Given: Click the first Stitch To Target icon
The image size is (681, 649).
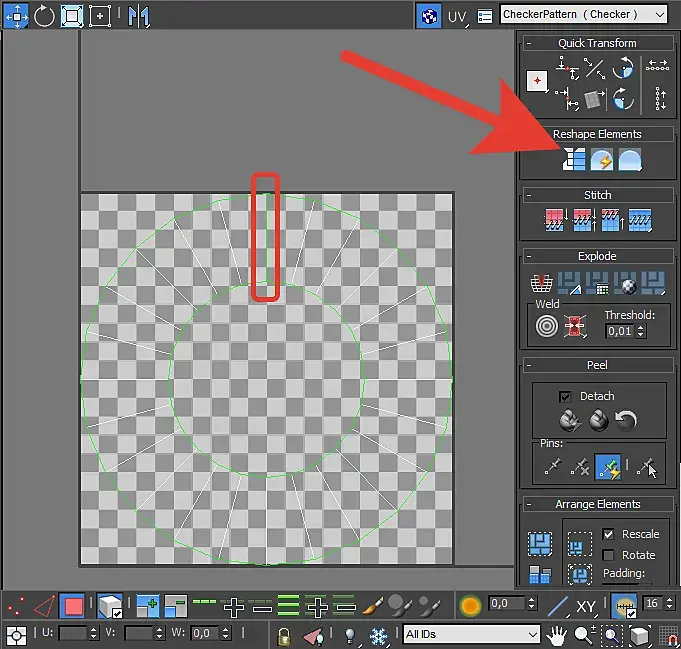Looking at the screenshot, I should [556, 220].
